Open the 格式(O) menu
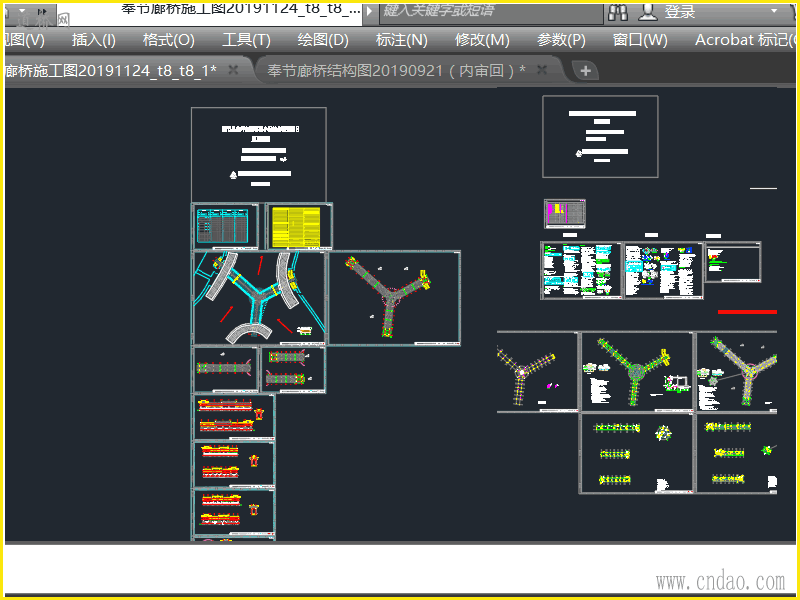Viewport: 800px width, 600px height. tap(169, 40)
